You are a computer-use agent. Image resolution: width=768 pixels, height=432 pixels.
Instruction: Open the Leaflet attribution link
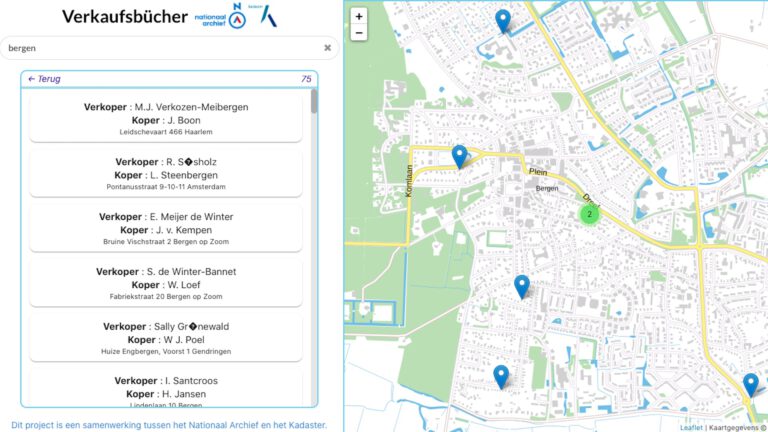(691, 427)
